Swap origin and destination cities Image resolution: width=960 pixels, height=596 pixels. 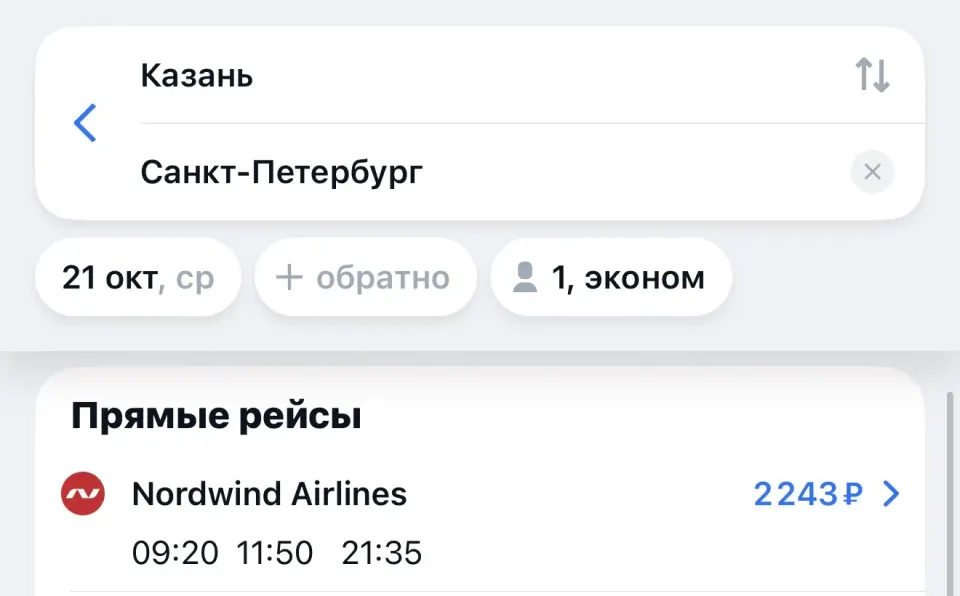[x=872, y=75]
